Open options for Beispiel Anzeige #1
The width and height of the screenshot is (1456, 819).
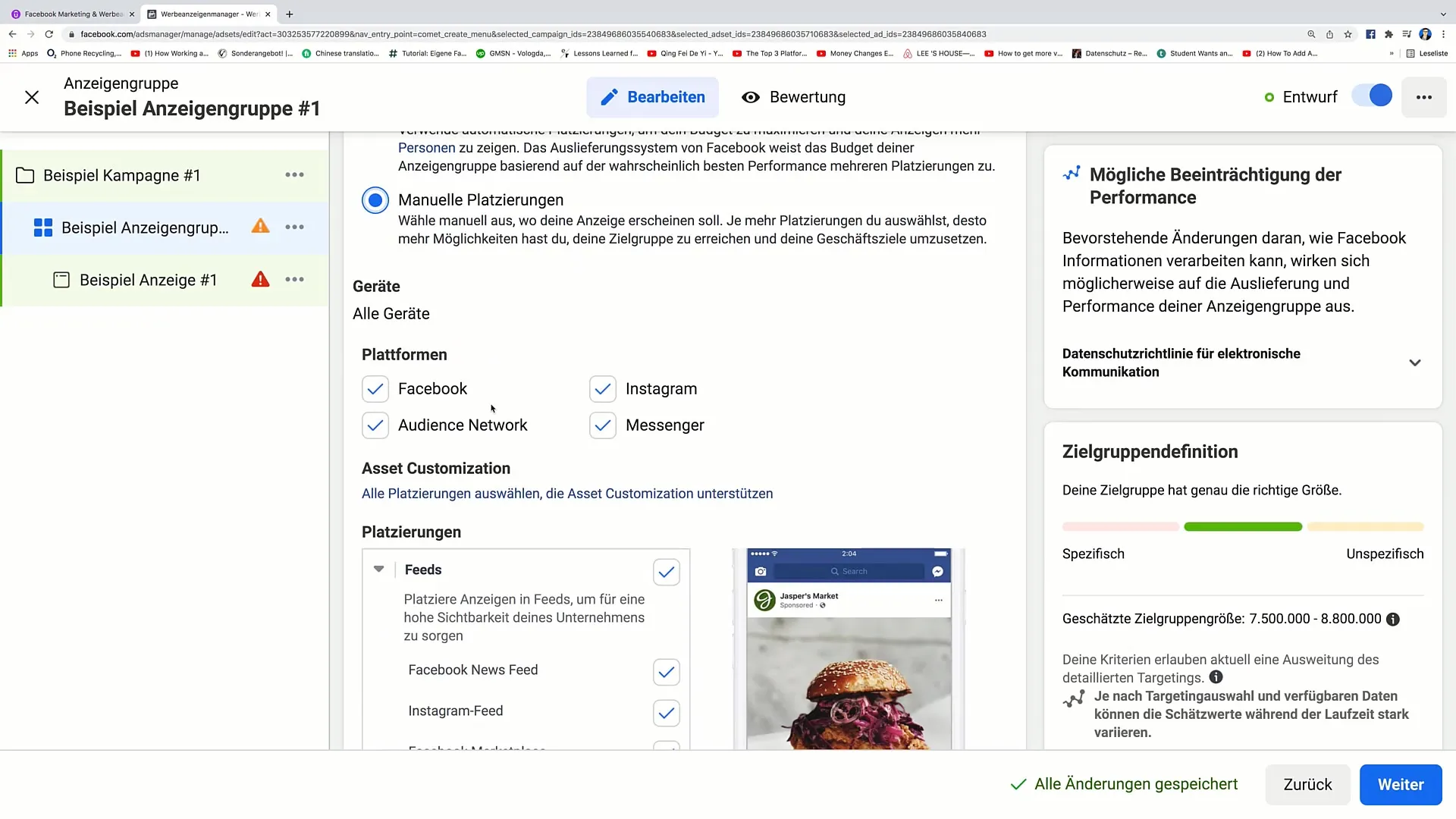(x=294, y=280)
